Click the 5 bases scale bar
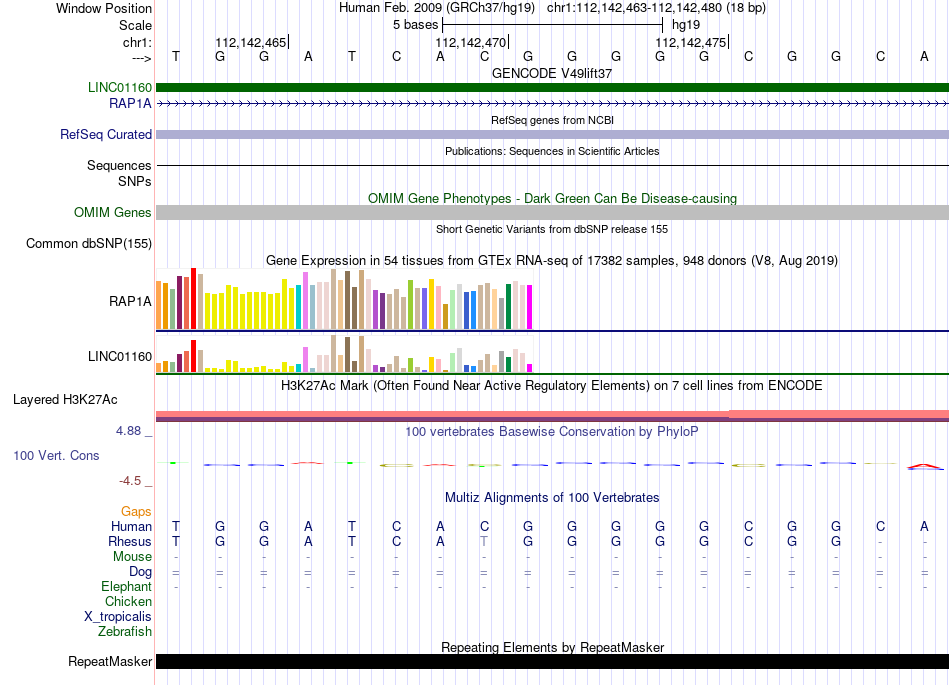This screenshot has width=950, height=685. tap(553, 25)
